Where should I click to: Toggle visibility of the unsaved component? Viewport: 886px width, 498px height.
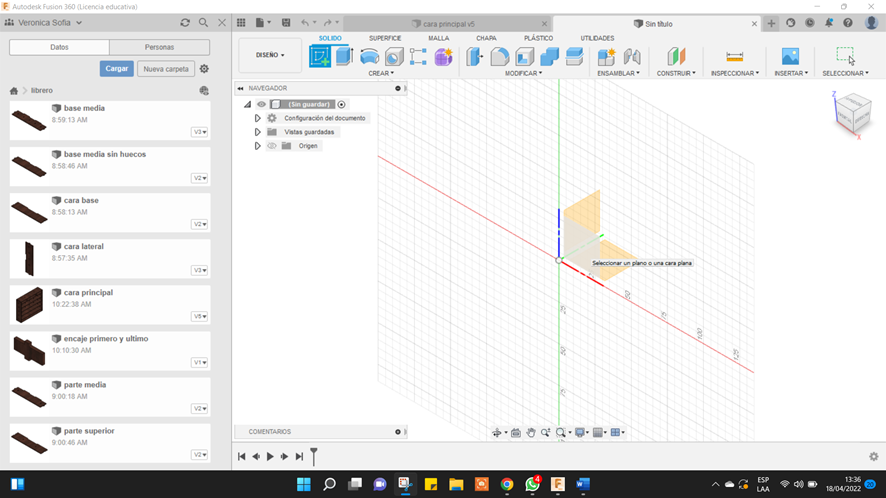tap(261, 104)
